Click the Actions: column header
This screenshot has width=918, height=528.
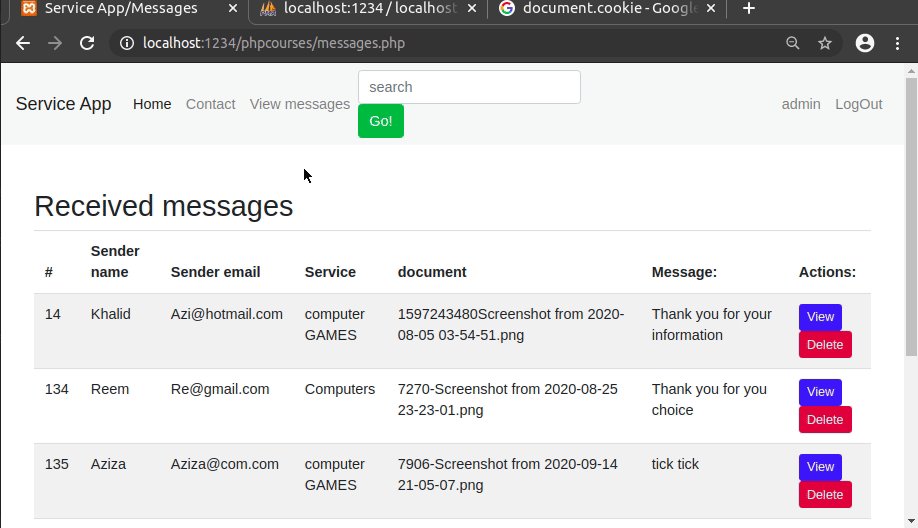tap(827, 272)
